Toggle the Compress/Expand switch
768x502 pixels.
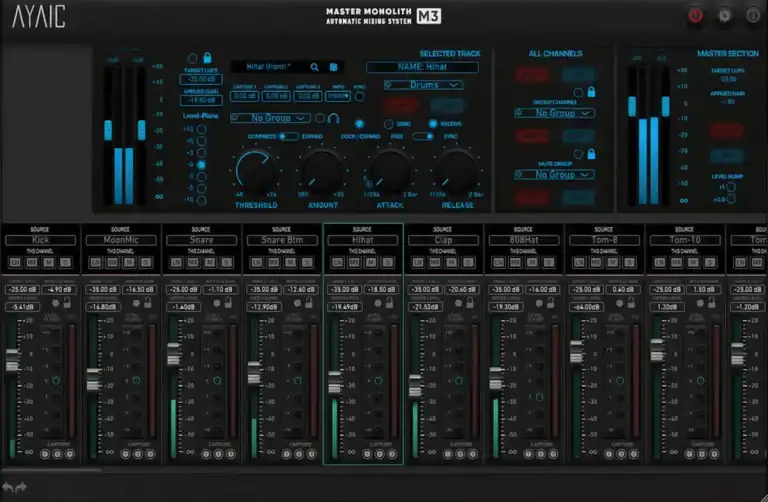(x=288, y=136)
